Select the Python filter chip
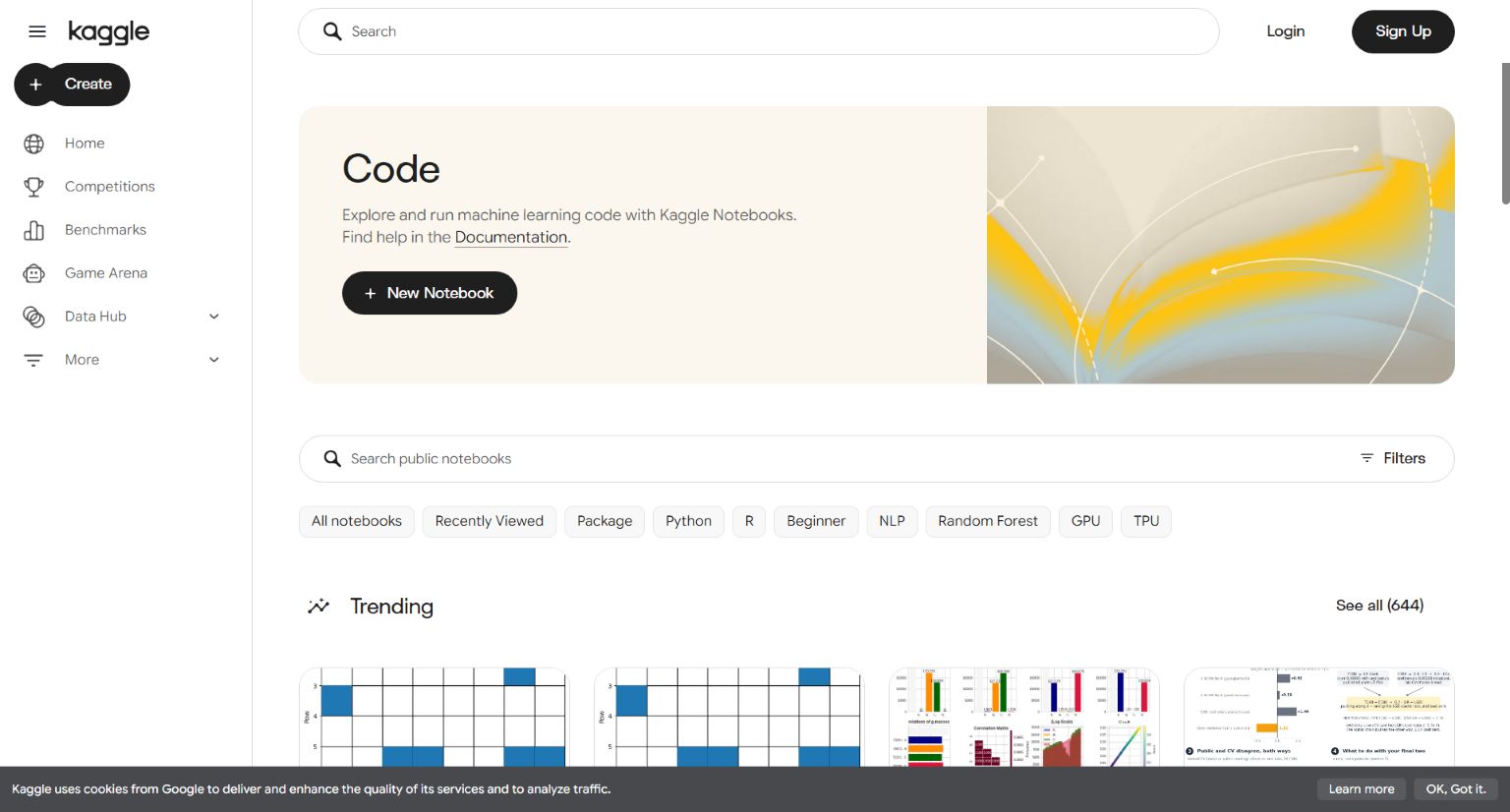The width and height of the screenshot is (1510, 812). tap(688, 521)
